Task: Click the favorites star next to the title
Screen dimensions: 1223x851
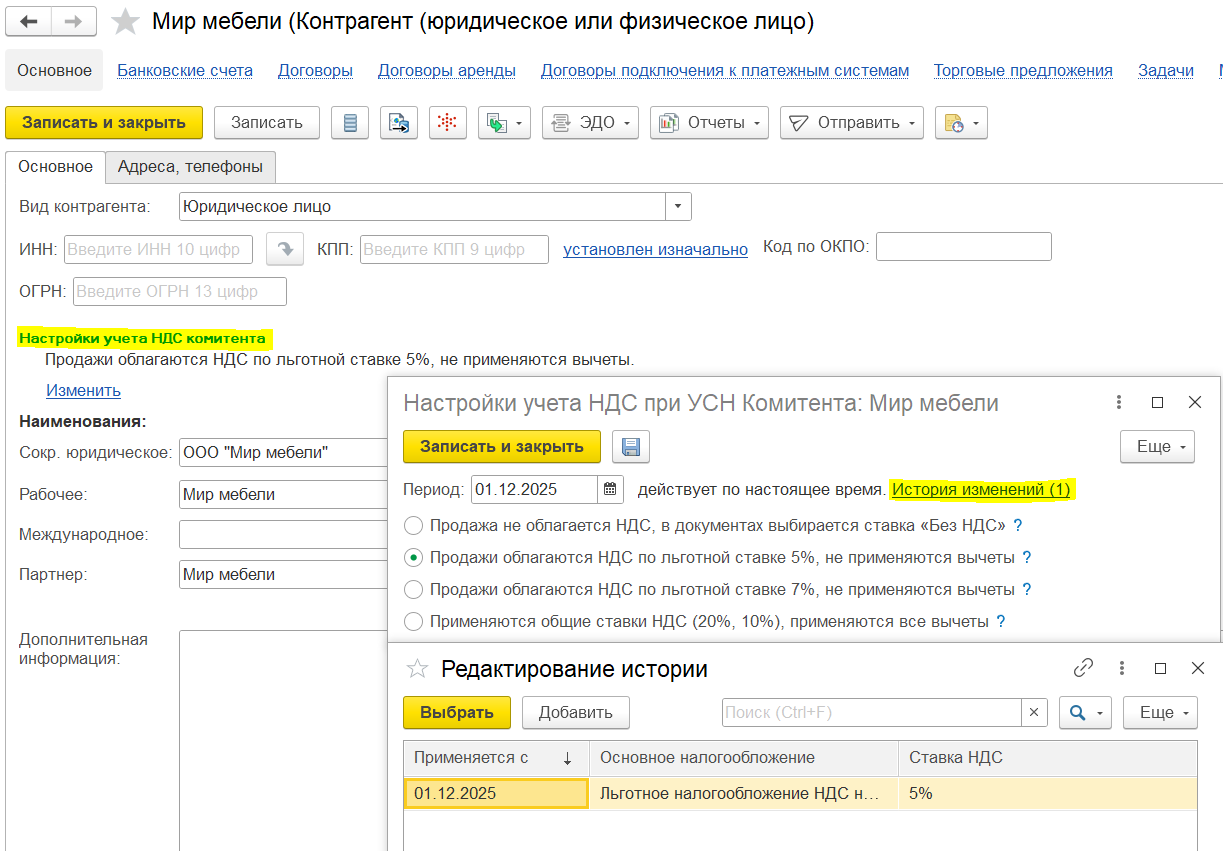Action: pyautogui.click(x=125, y=22)
